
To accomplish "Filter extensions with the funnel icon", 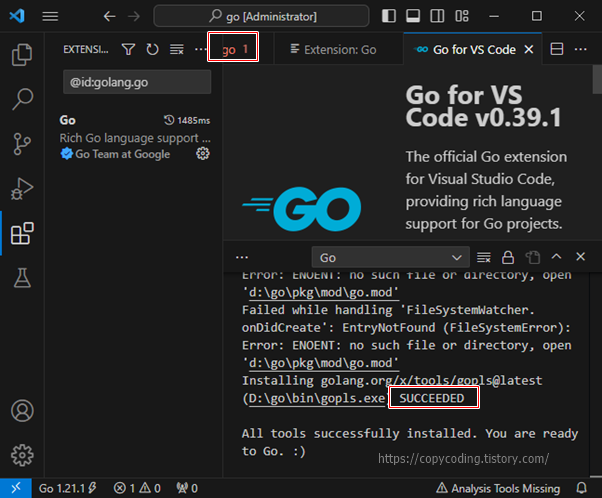I will pos(128,50).
